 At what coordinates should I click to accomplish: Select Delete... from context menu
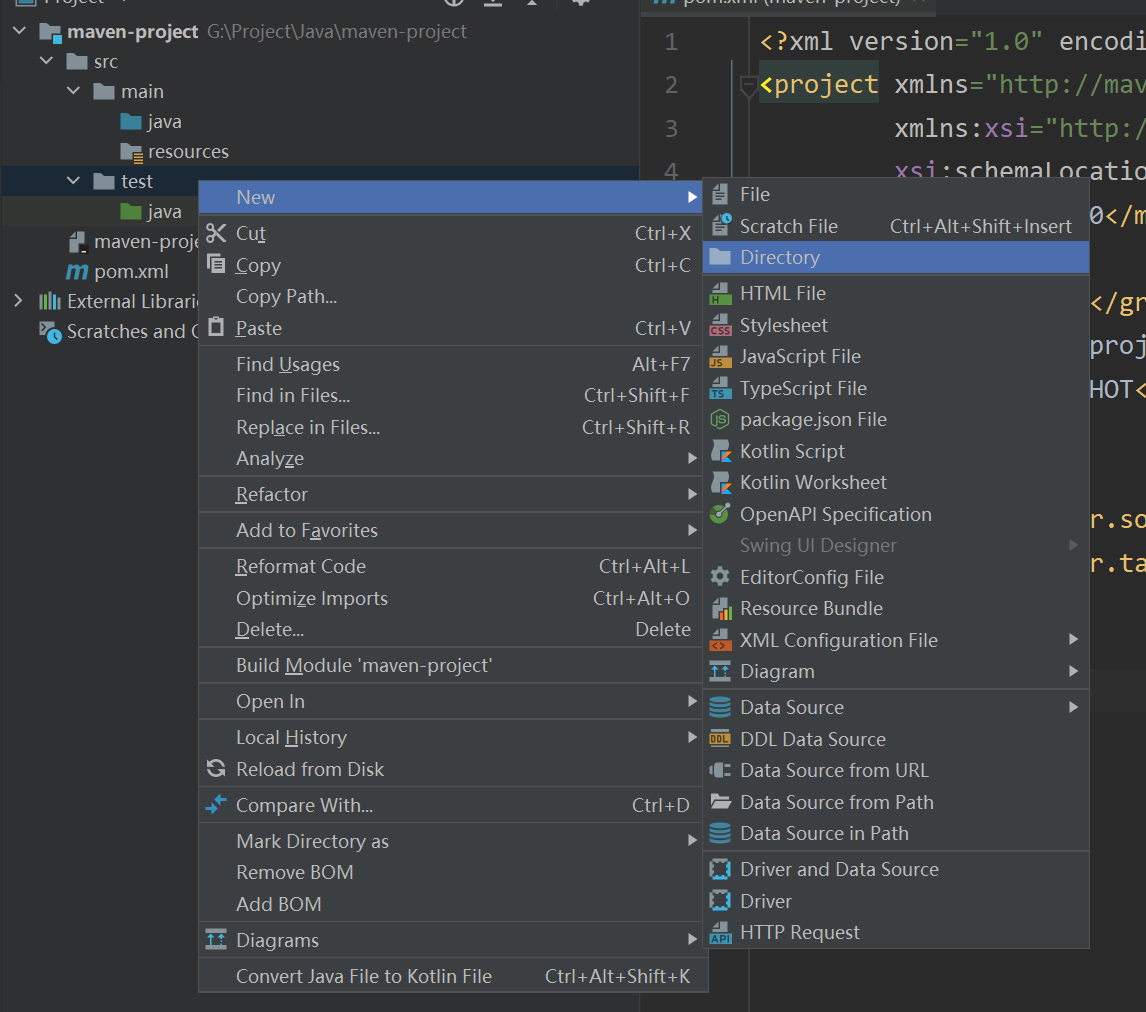pos(449,629)
